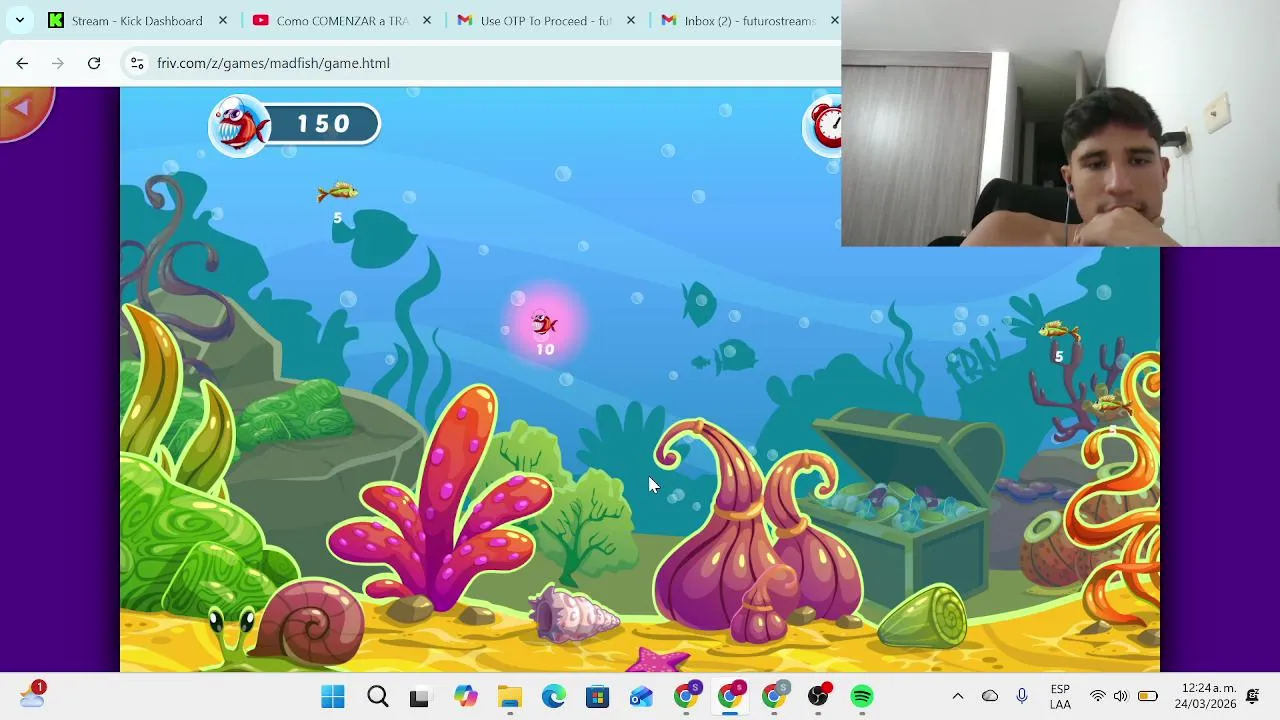Viewport: 1280px width, 720px height.
Task: Switch to Use OTP To Proceed tab
Action: pos(545,20)
